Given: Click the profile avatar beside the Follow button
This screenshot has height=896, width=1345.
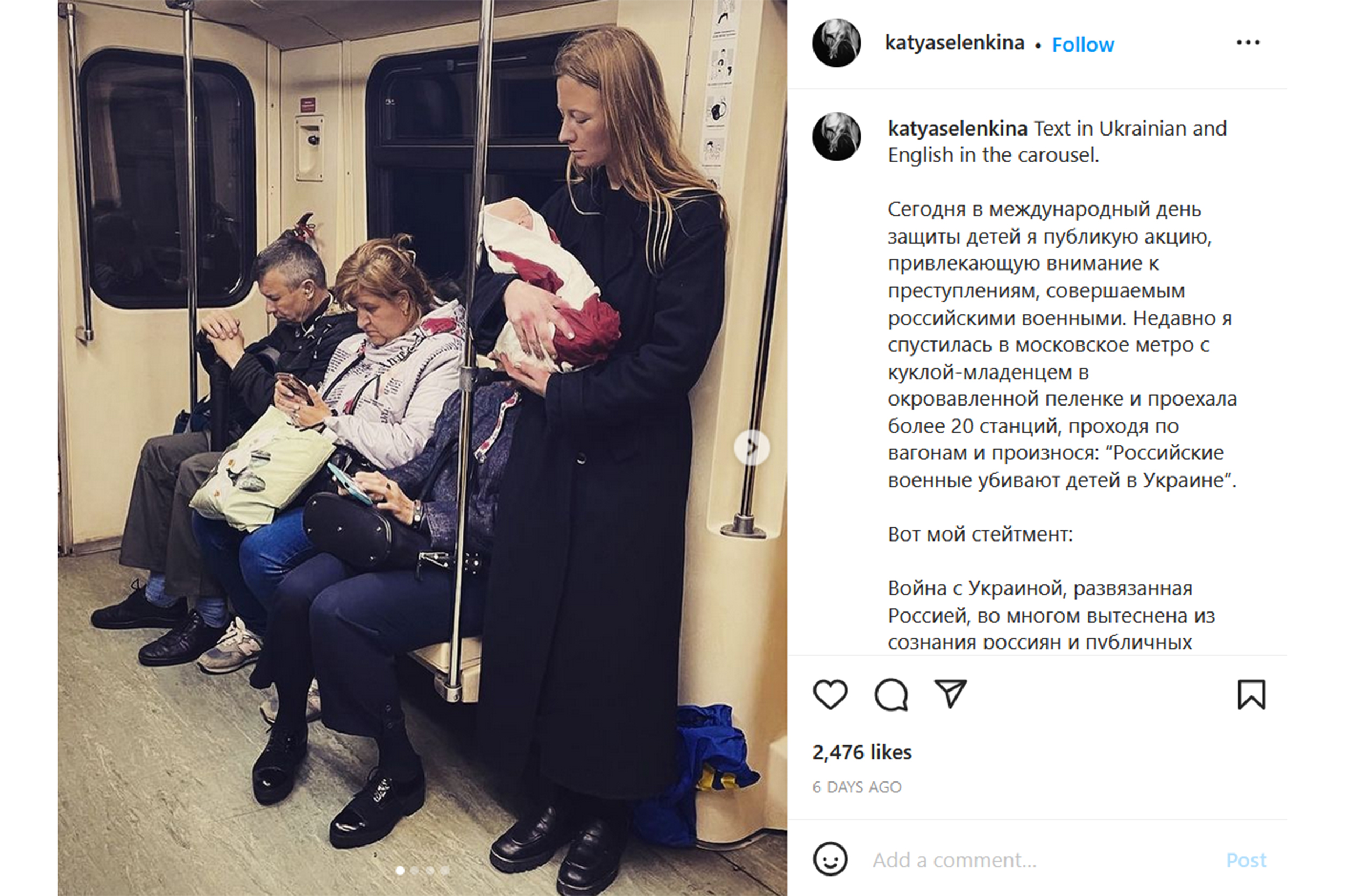Looking at the screenshot, I should [836, 43].
